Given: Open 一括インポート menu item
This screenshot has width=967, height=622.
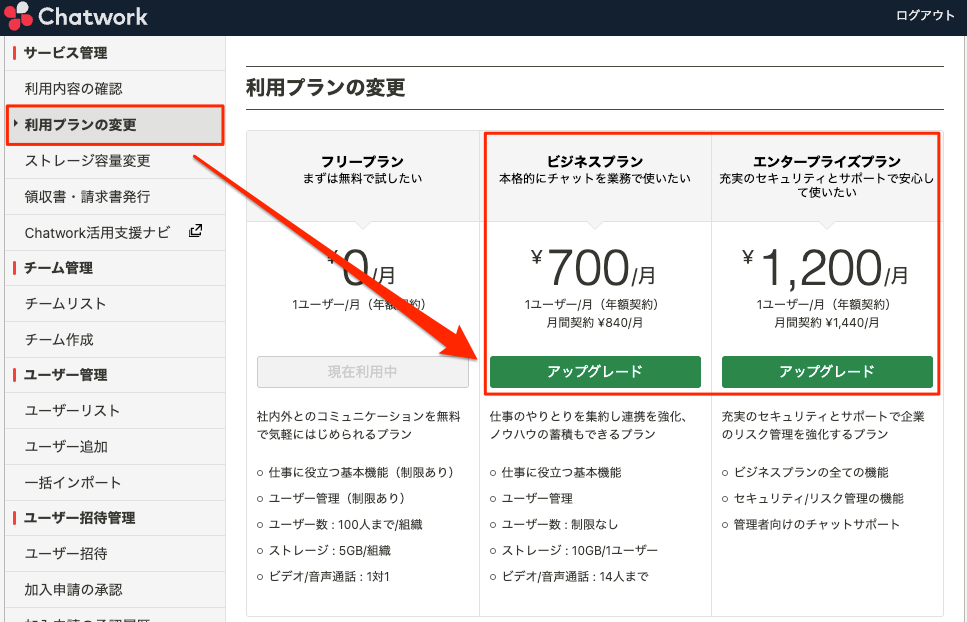Looking at the screenshot, I should [115, 483].
